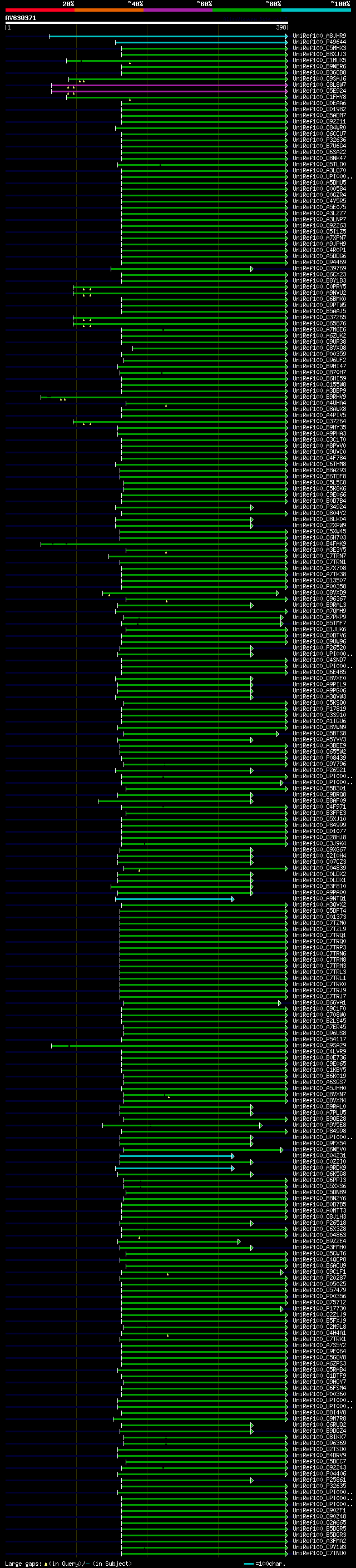Click hit UniRef100_Q5DFT4
Screen dimensions: 356x1568
pos(319,911)
